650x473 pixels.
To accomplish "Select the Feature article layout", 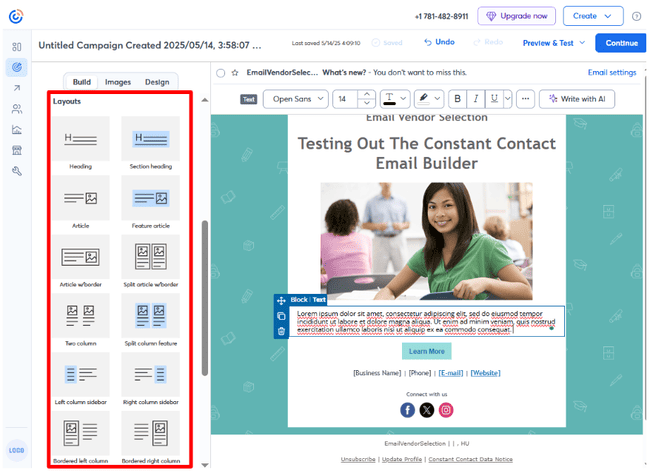I will tap(150, 203).
